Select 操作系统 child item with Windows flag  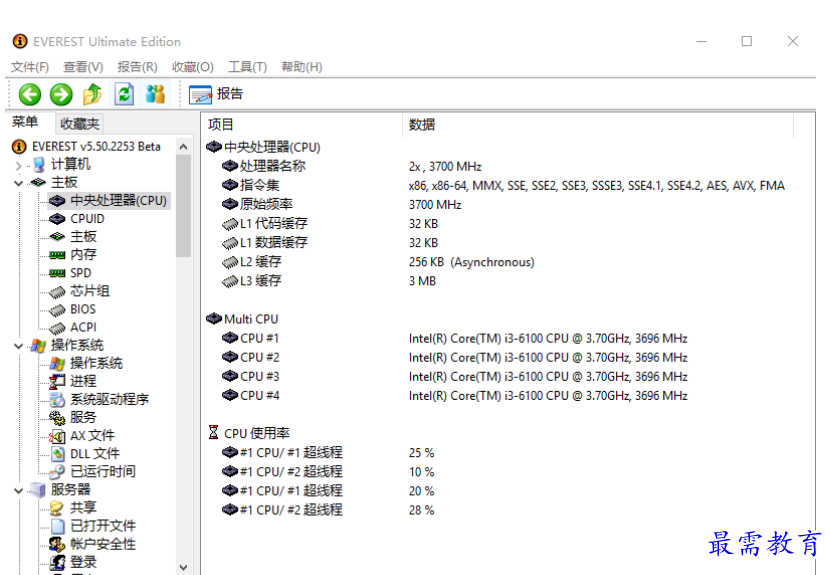point(86,363)
